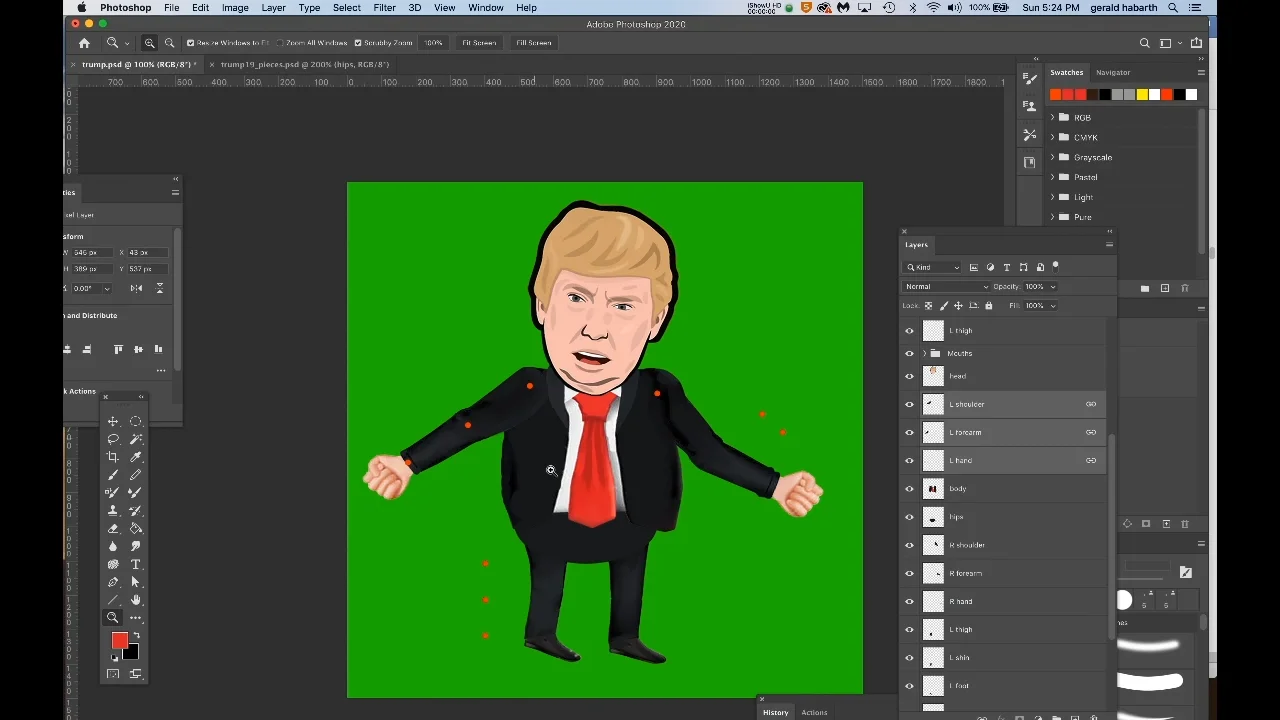Select the Magic Wand tool
This screenshot has width=1280, height=720.
coord(136,439)
